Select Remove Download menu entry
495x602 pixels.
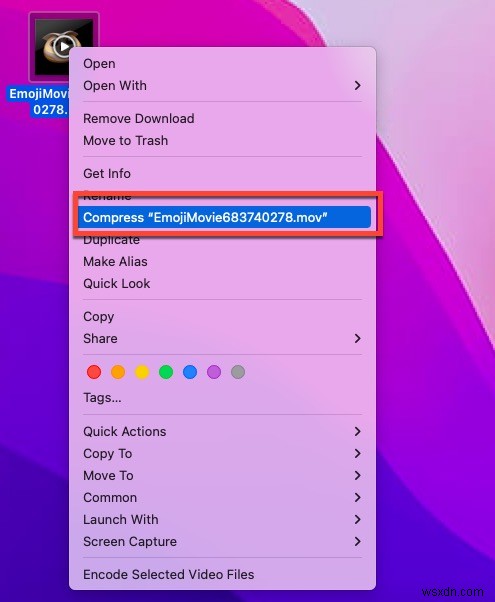pos(222,119)
